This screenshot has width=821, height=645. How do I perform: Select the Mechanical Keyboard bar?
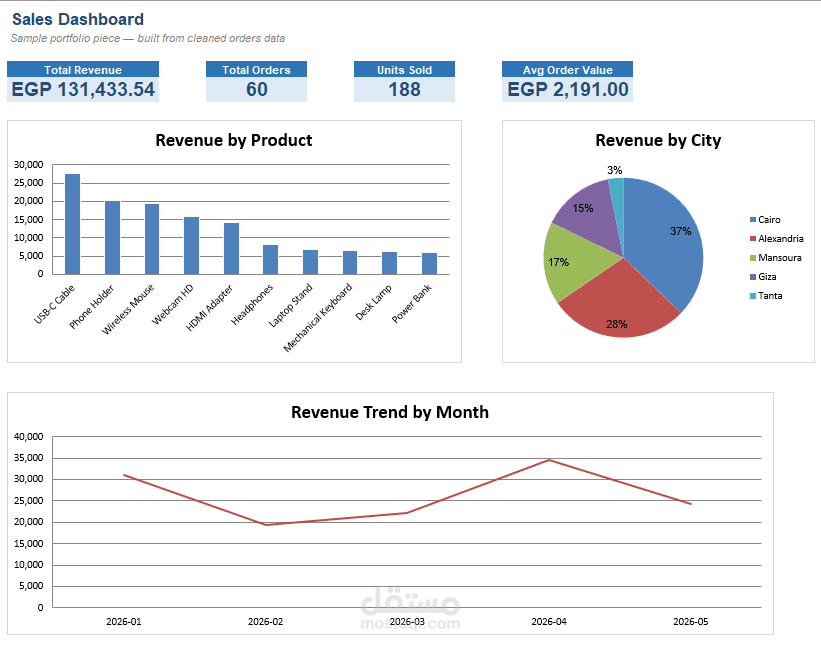point(350,263)
